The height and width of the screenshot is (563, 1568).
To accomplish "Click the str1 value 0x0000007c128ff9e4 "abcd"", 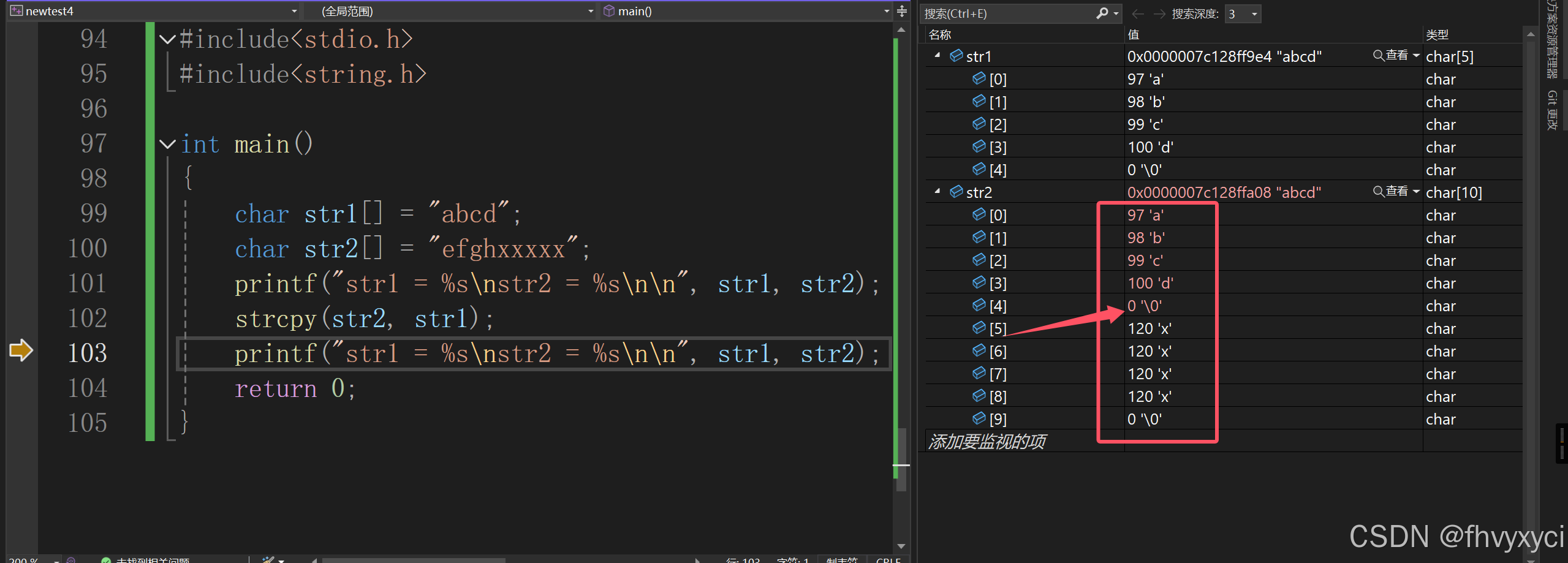I will coord(1224,56).
